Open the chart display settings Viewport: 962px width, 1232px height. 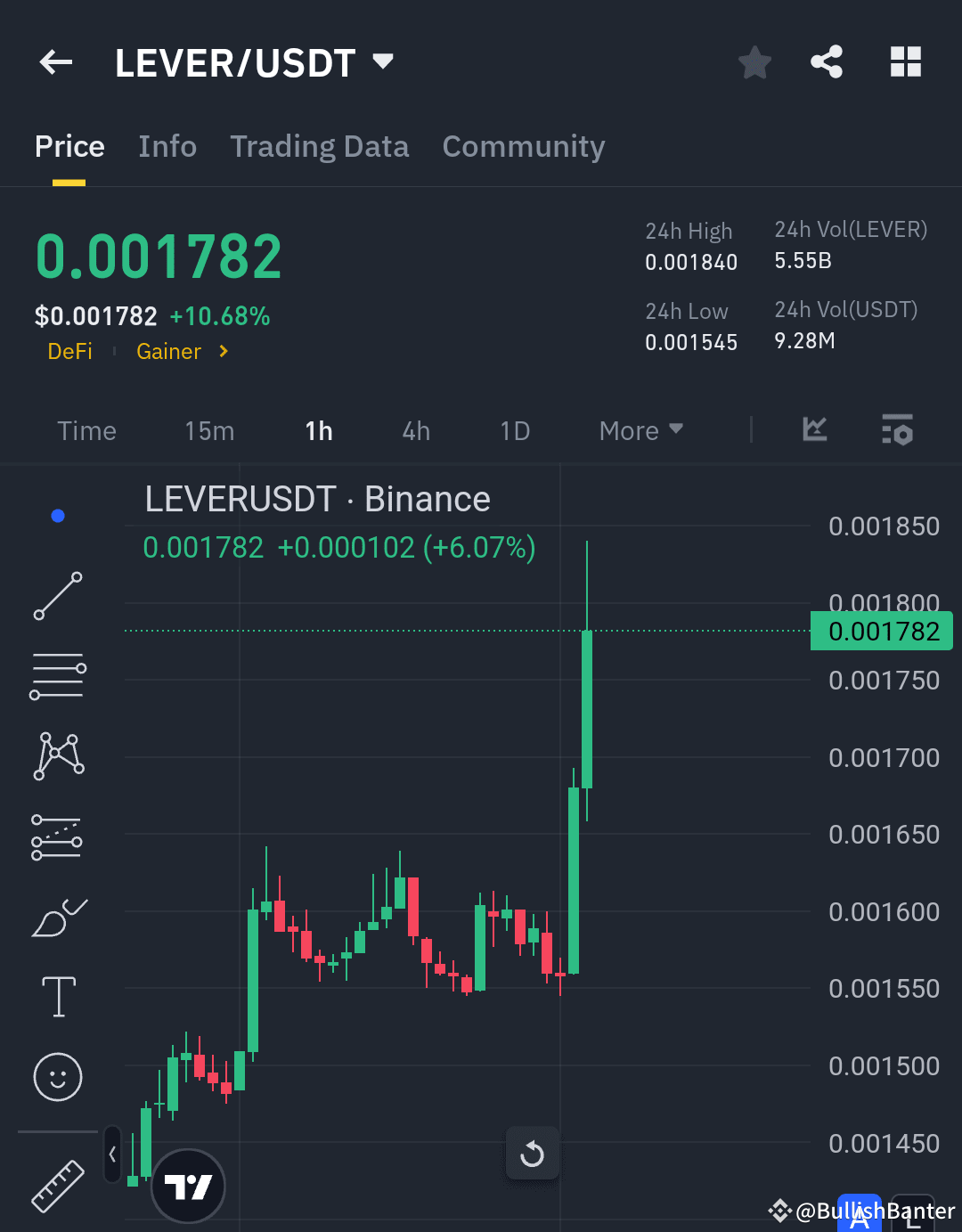coord(897,430)
